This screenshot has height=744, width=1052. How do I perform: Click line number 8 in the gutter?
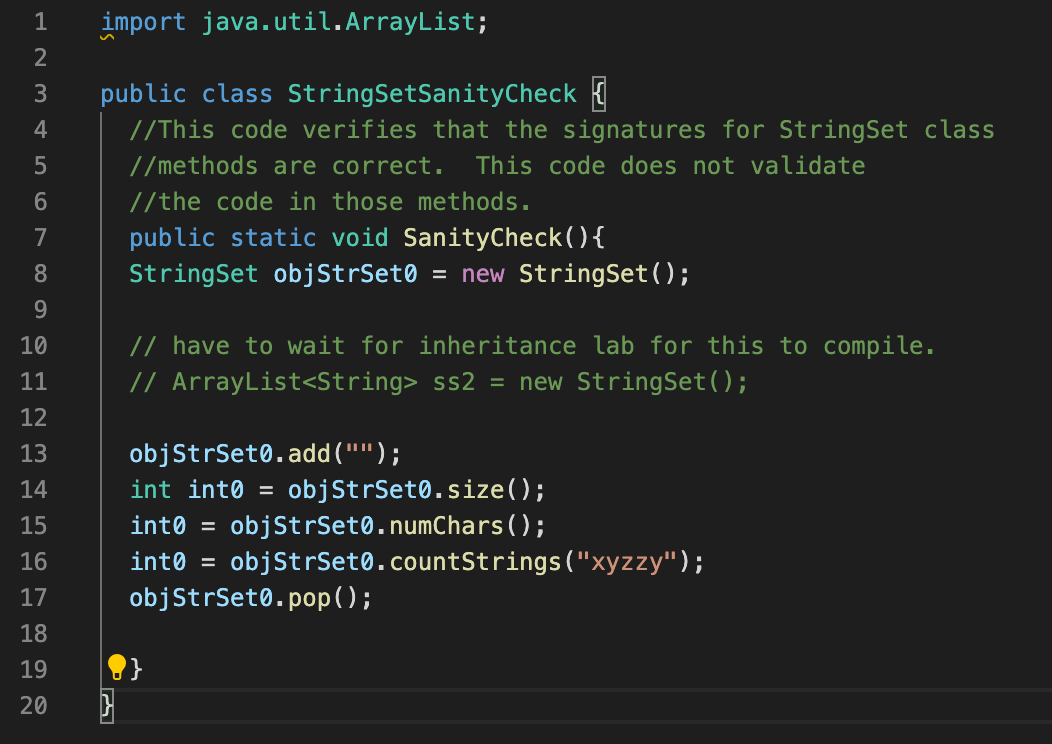40,273
